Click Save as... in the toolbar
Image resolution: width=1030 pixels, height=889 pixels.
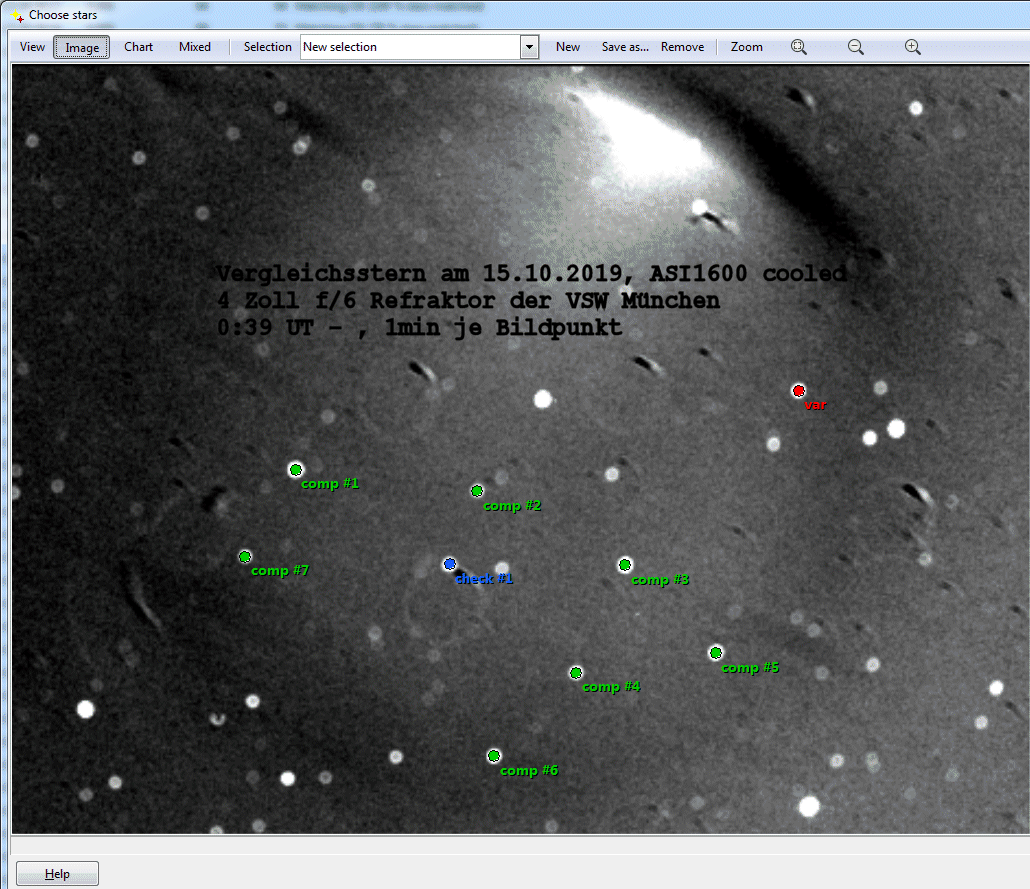pyautogui.click(x=625, y=47)
